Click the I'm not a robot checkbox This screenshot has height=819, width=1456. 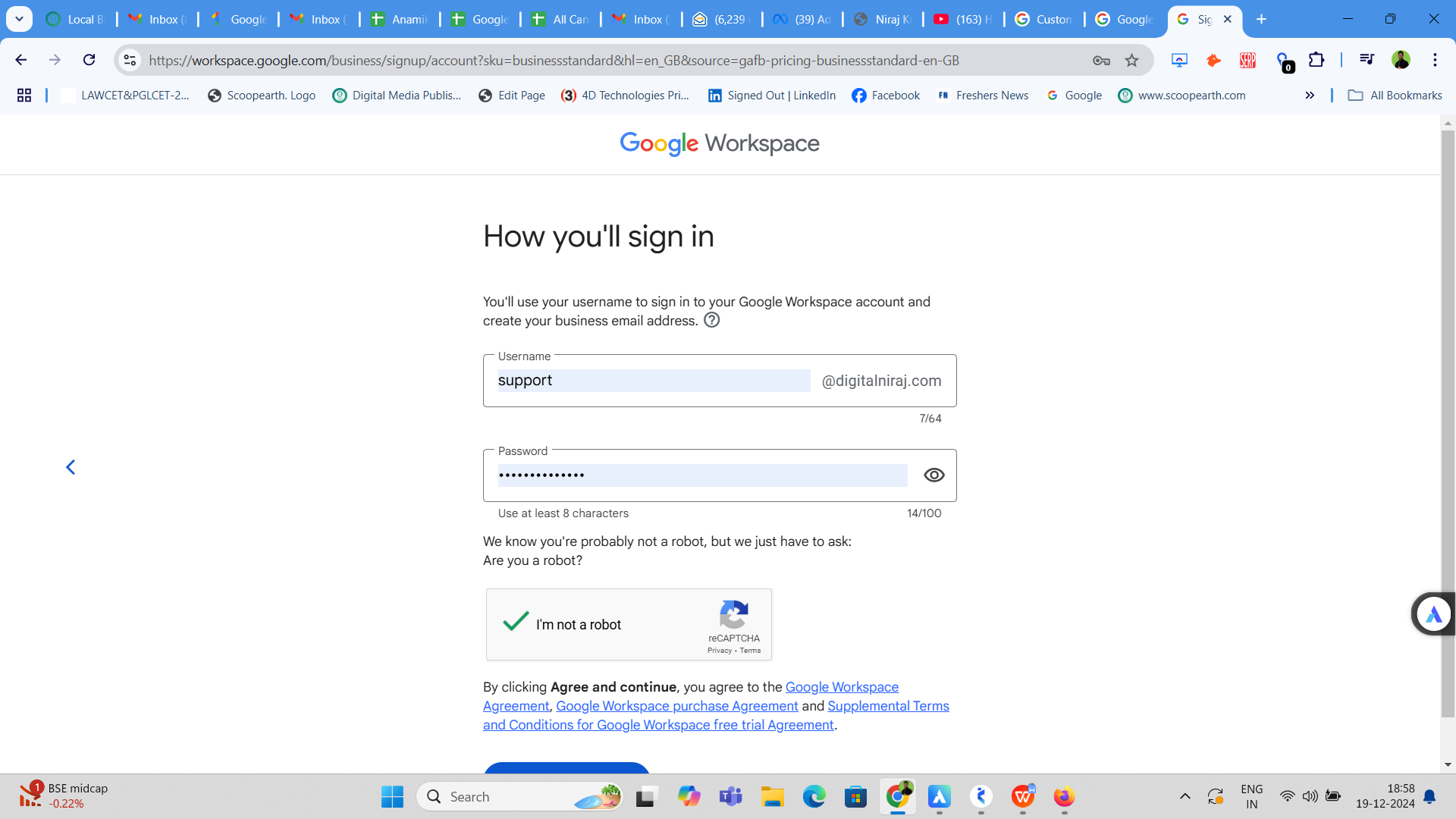point(516,623)
